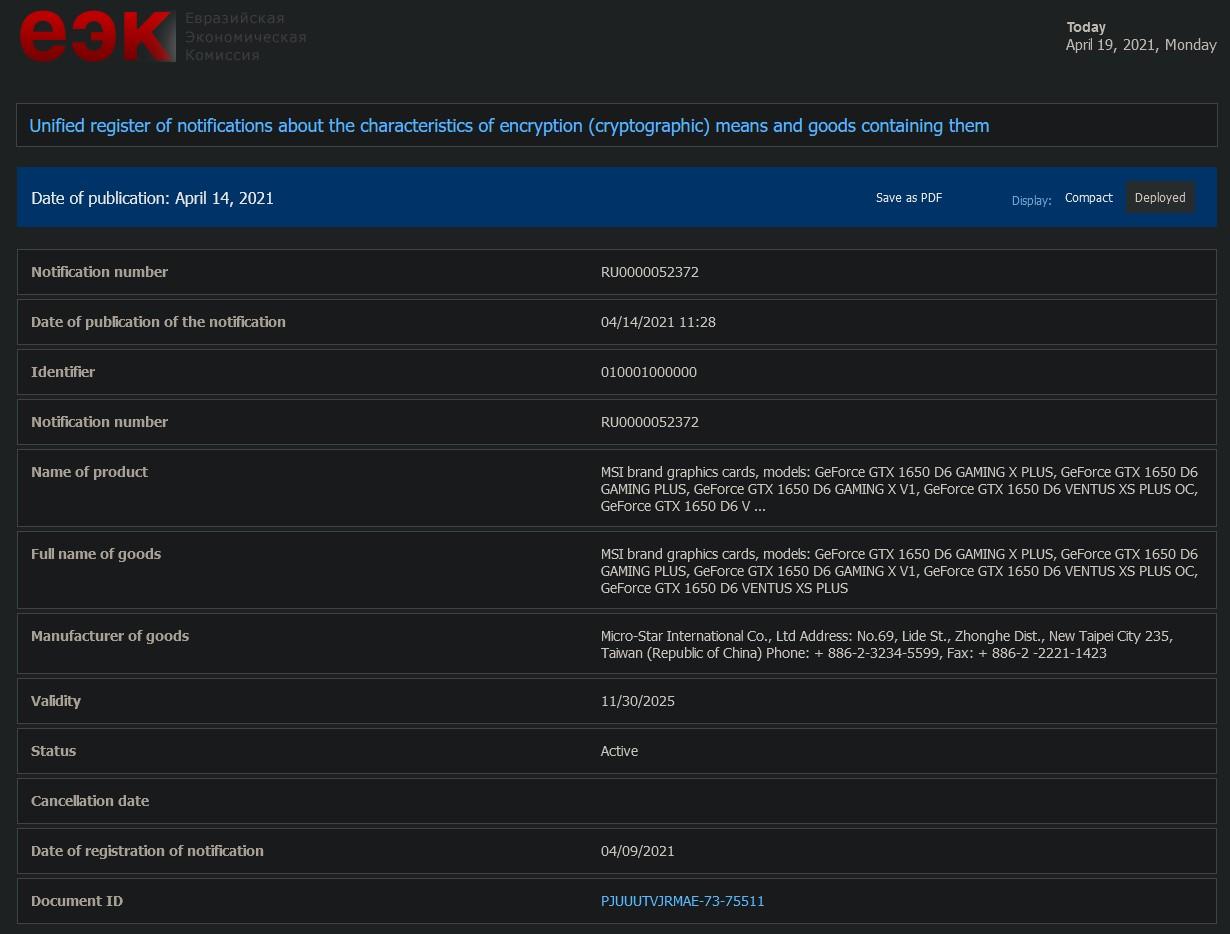This screenshot has width=1230, height=934.
Task: Click the 'Cancellation date' row label
Action: point(90,801)
